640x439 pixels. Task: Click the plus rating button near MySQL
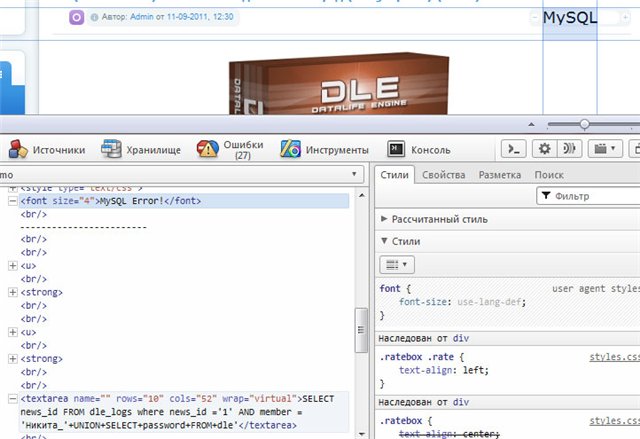625,18
